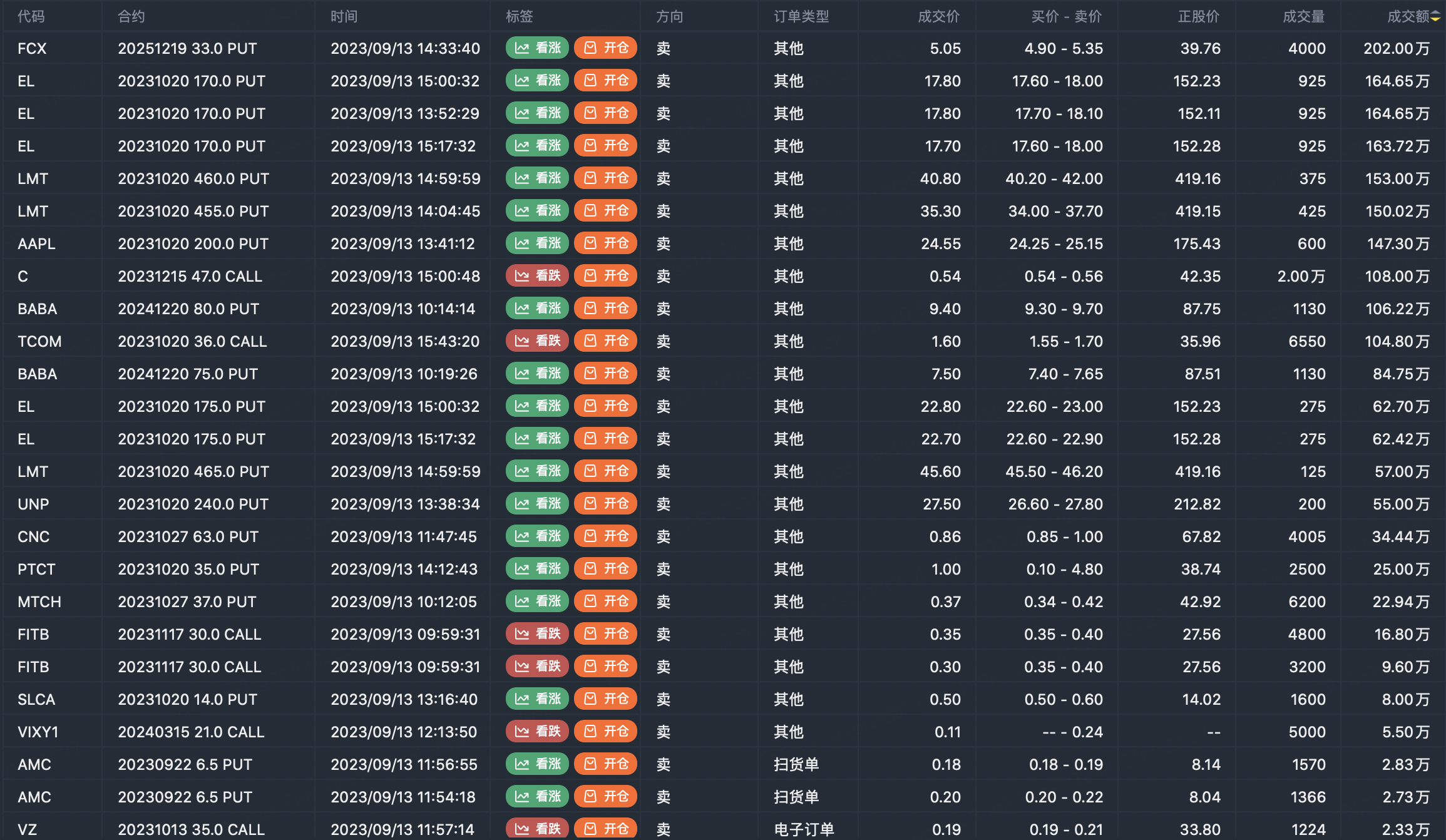This screenshot has height=840, width=1446.
Task: Click the 开仓 tag in MTCH row
Action: (x=605, y=602)
